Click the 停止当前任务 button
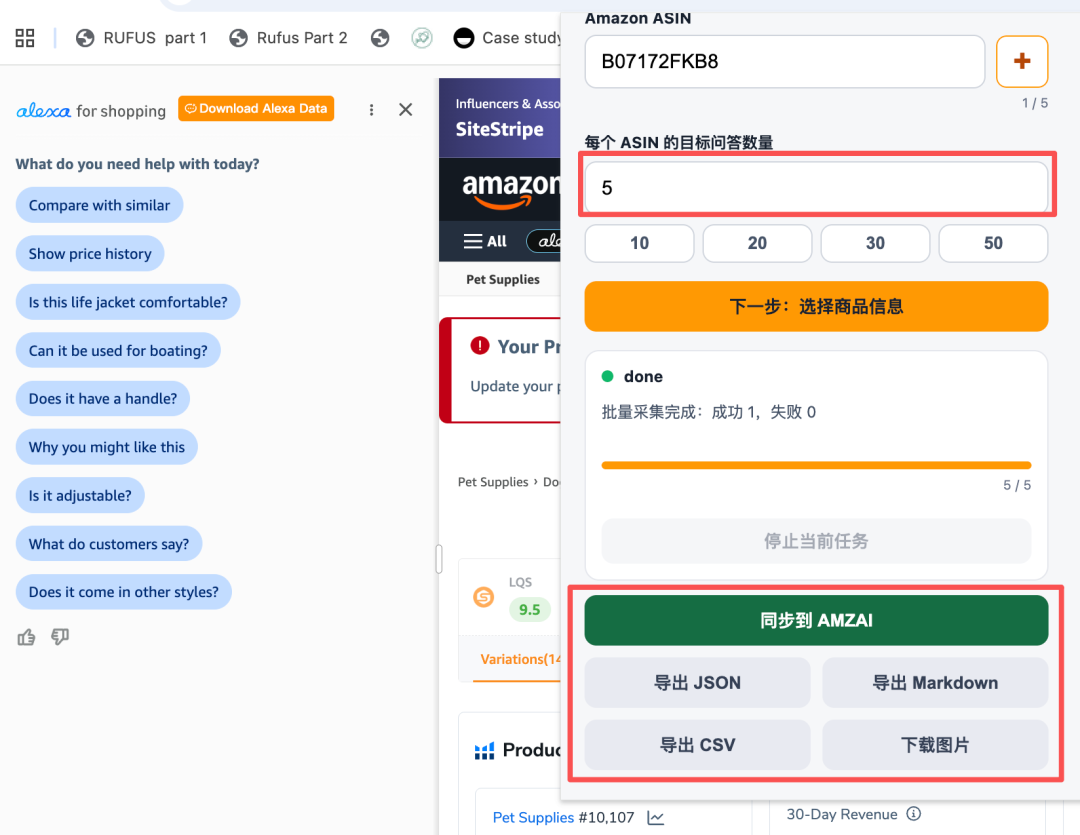 point(816,542)
